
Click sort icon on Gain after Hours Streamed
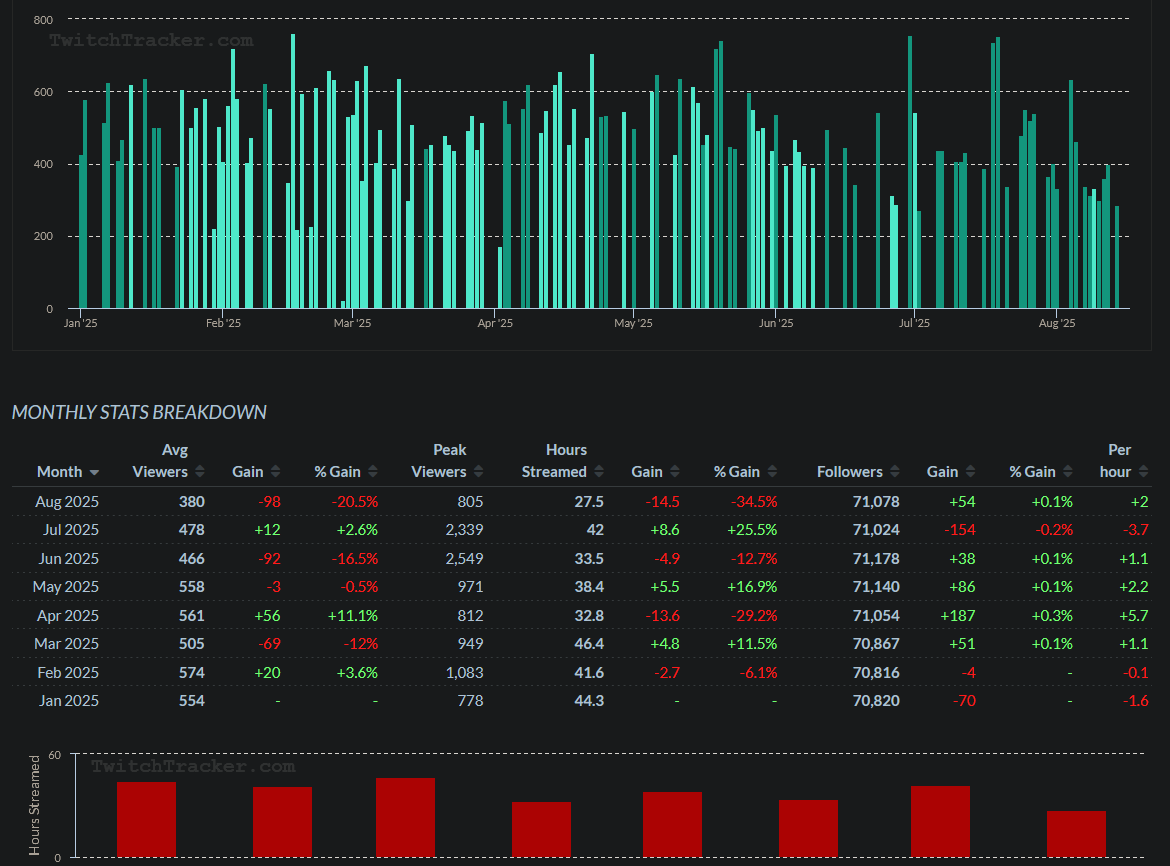675,472
